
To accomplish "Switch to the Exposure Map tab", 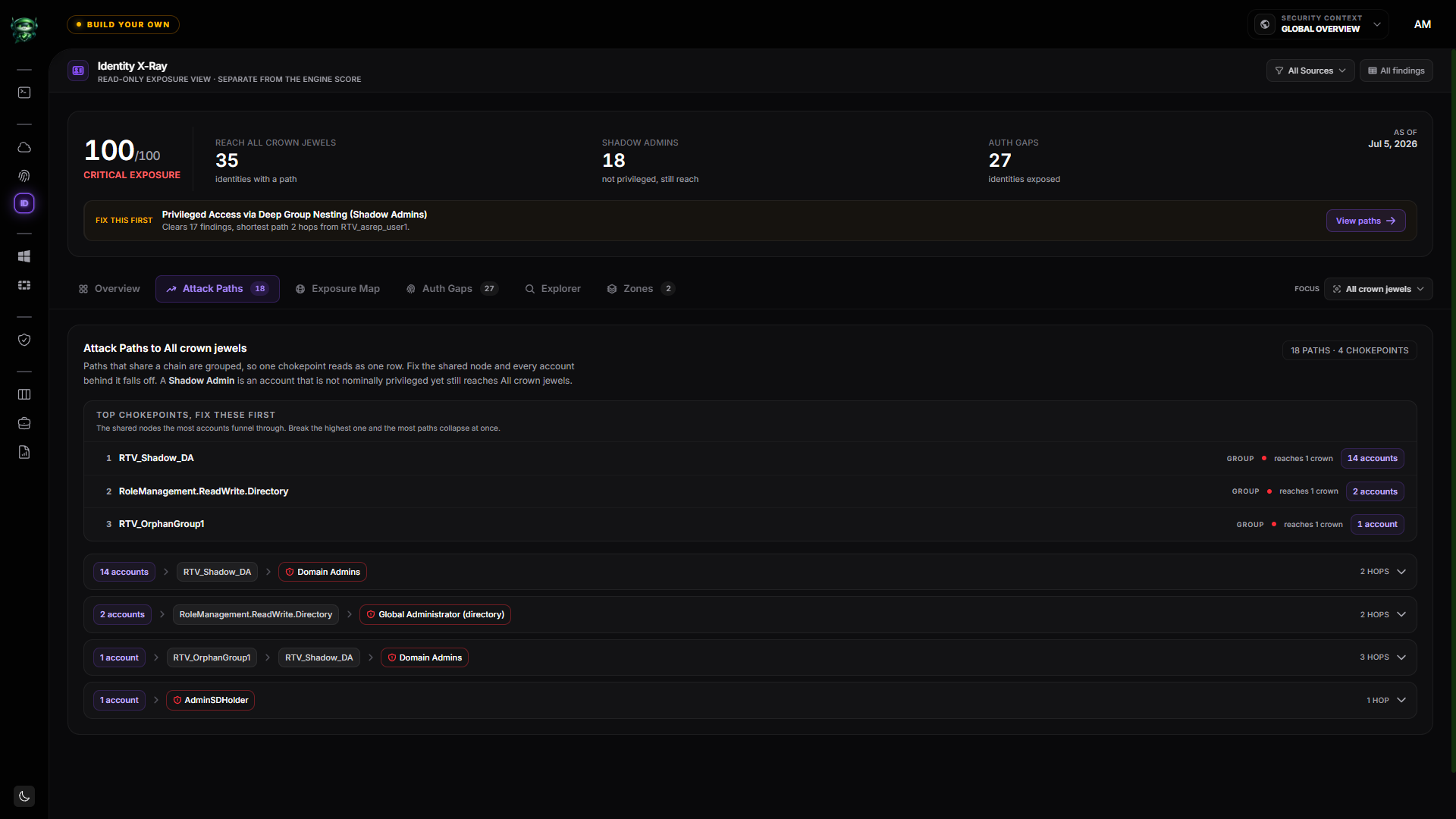I will (x=337, y=289).
